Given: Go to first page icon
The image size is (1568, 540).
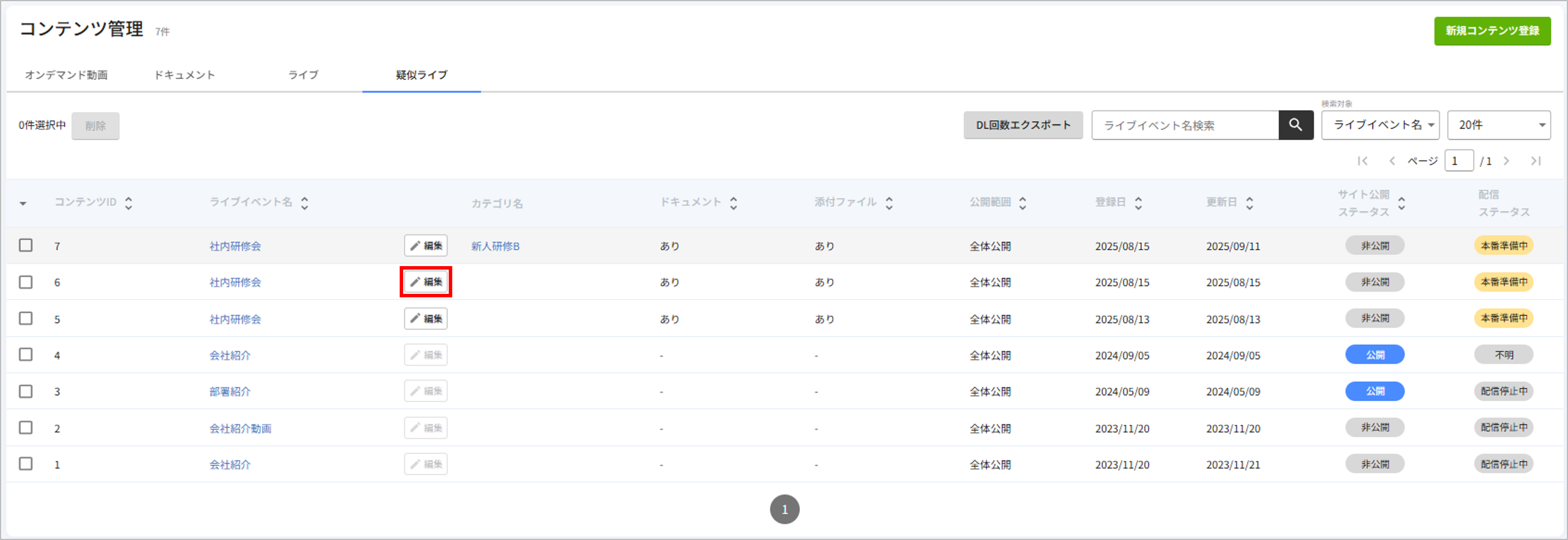Looking at the screenshot, I should tap(1362, 161).
